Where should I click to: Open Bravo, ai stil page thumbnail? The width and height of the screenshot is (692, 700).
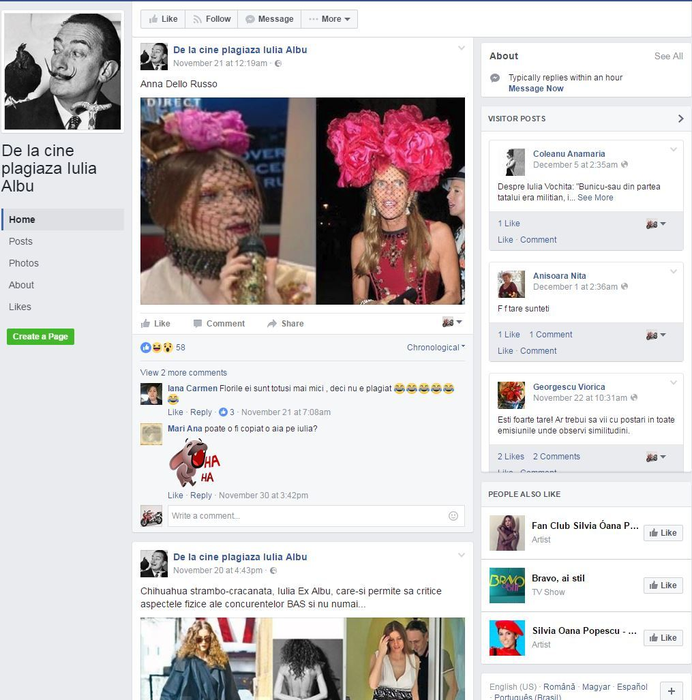[x=507, y=585]
